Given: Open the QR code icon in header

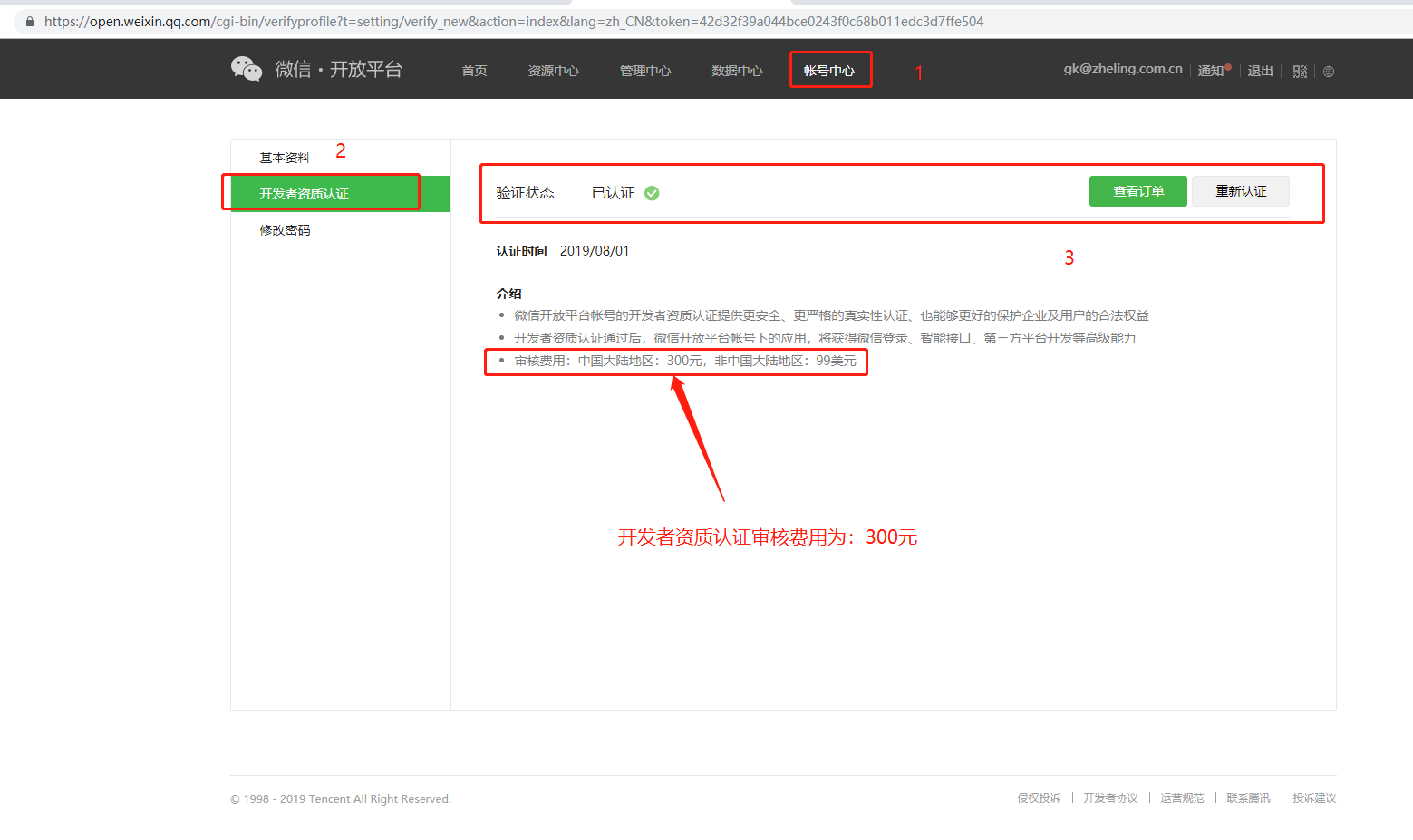Looking at the screenshot, I should [x=1300, y=72].
